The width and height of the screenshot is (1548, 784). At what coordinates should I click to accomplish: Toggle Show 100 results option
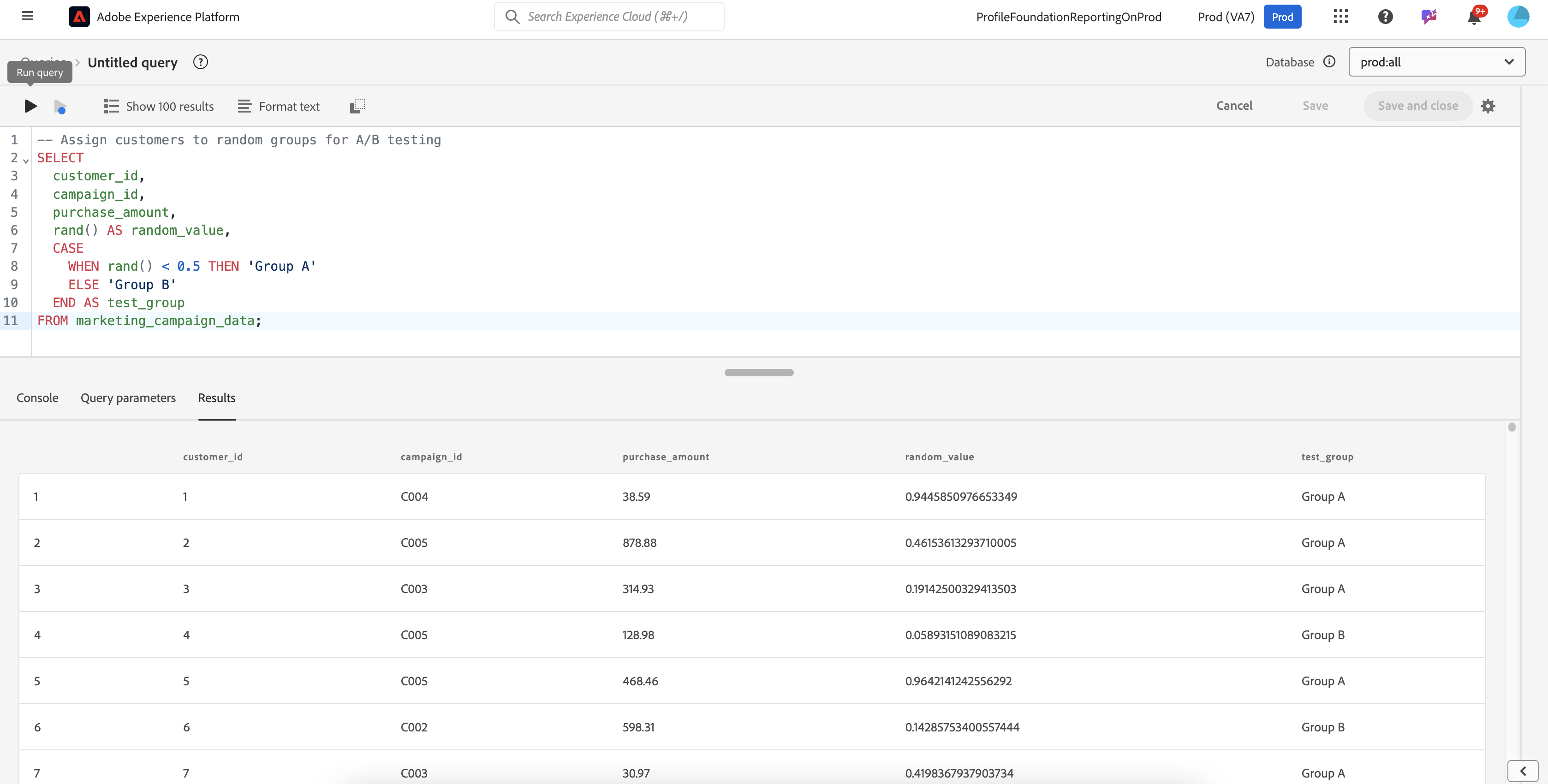coord(159,107)
